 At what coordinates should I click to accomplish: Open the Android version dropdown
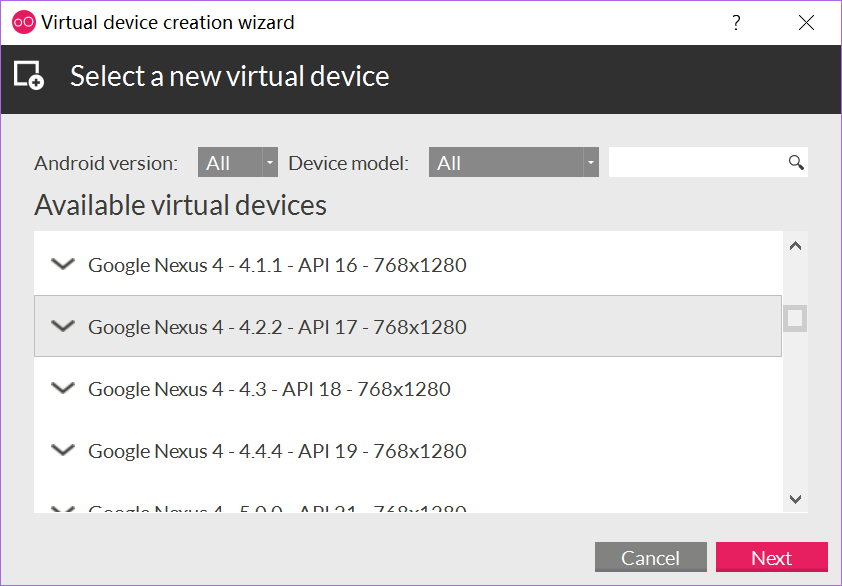(x=238, y=162)
